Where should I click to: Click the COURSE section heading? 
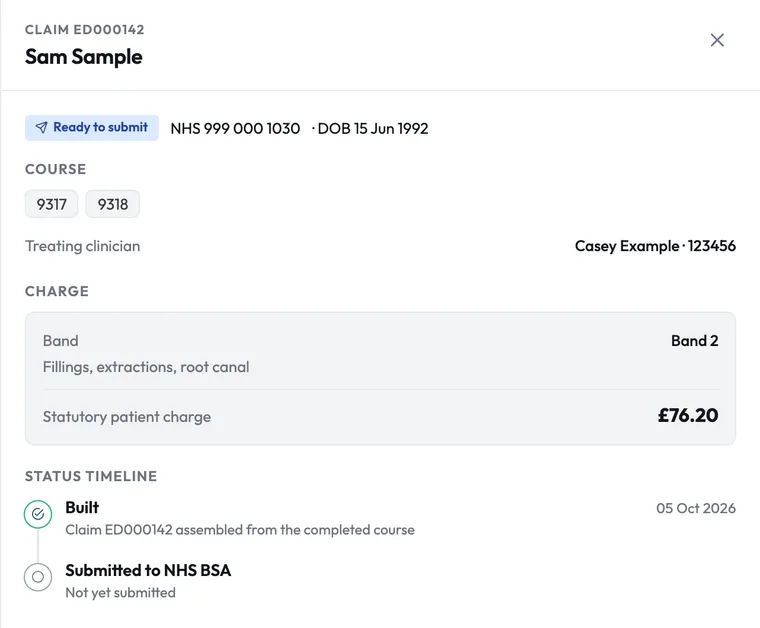(56, 169)
